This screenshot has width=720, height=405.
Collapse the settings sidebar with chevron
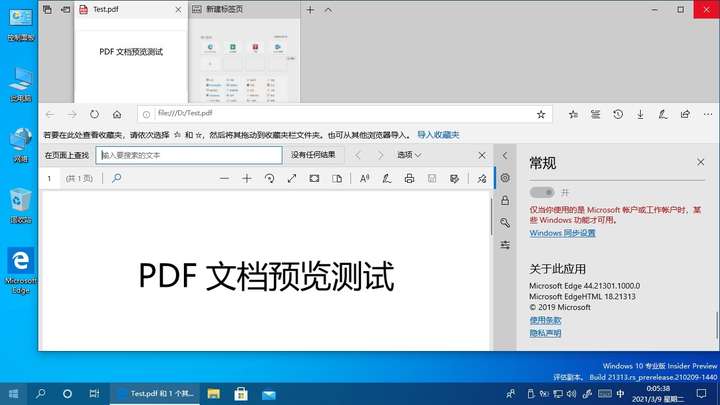[x=505, y=155]
